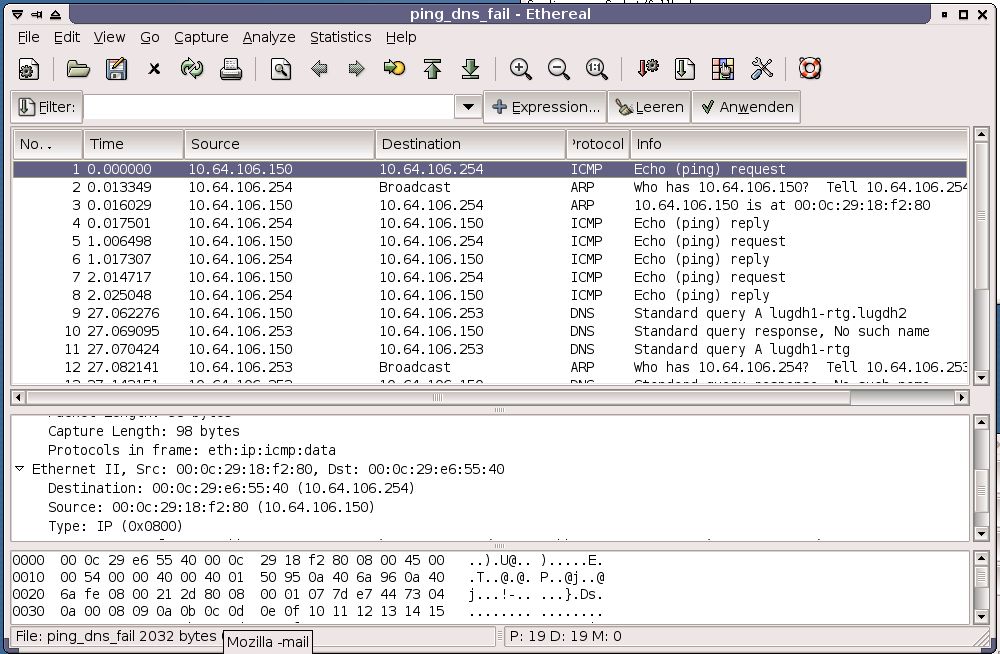Sort by the Source column header
The height and width of the screenshot is (654, 1000).
click(279, 144)
